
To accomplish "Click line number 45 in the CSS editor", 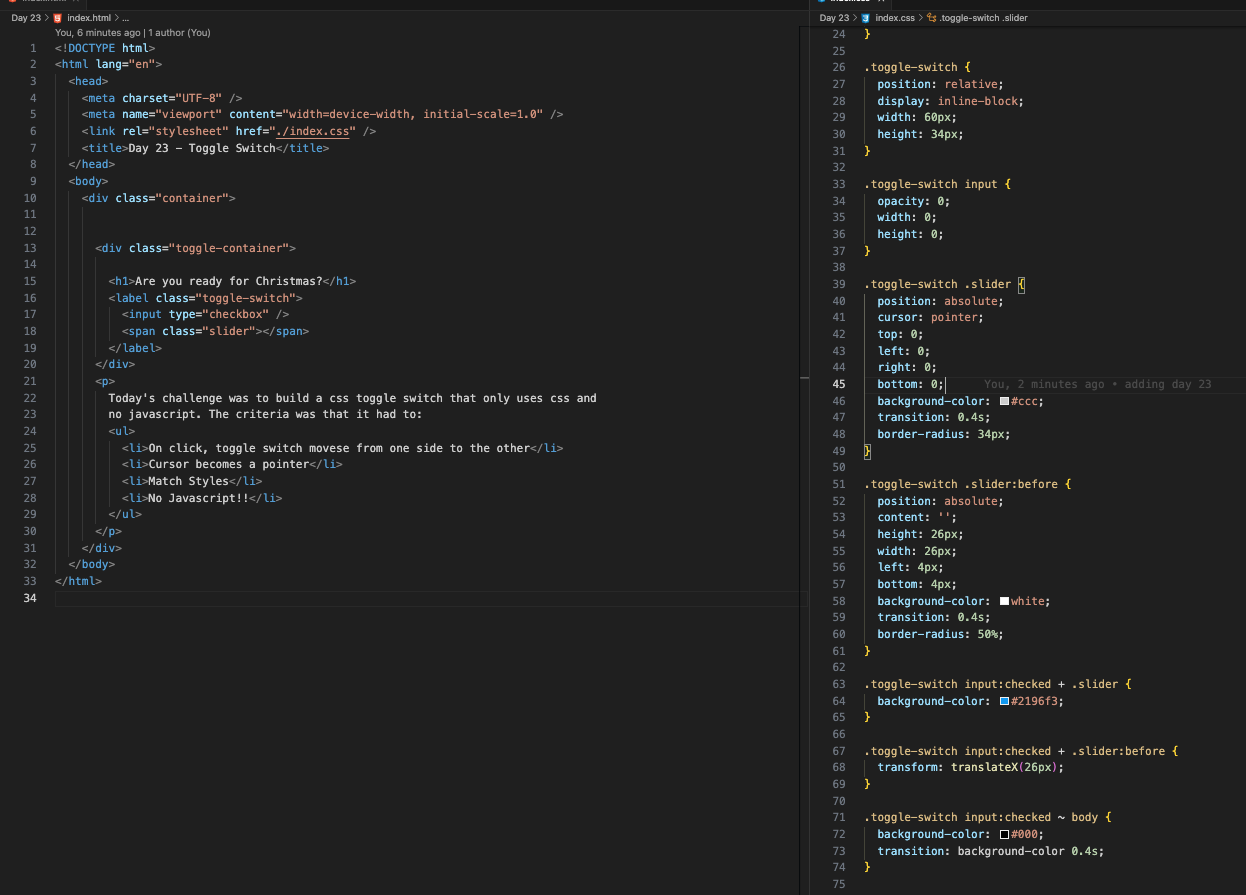I will 838,384.
